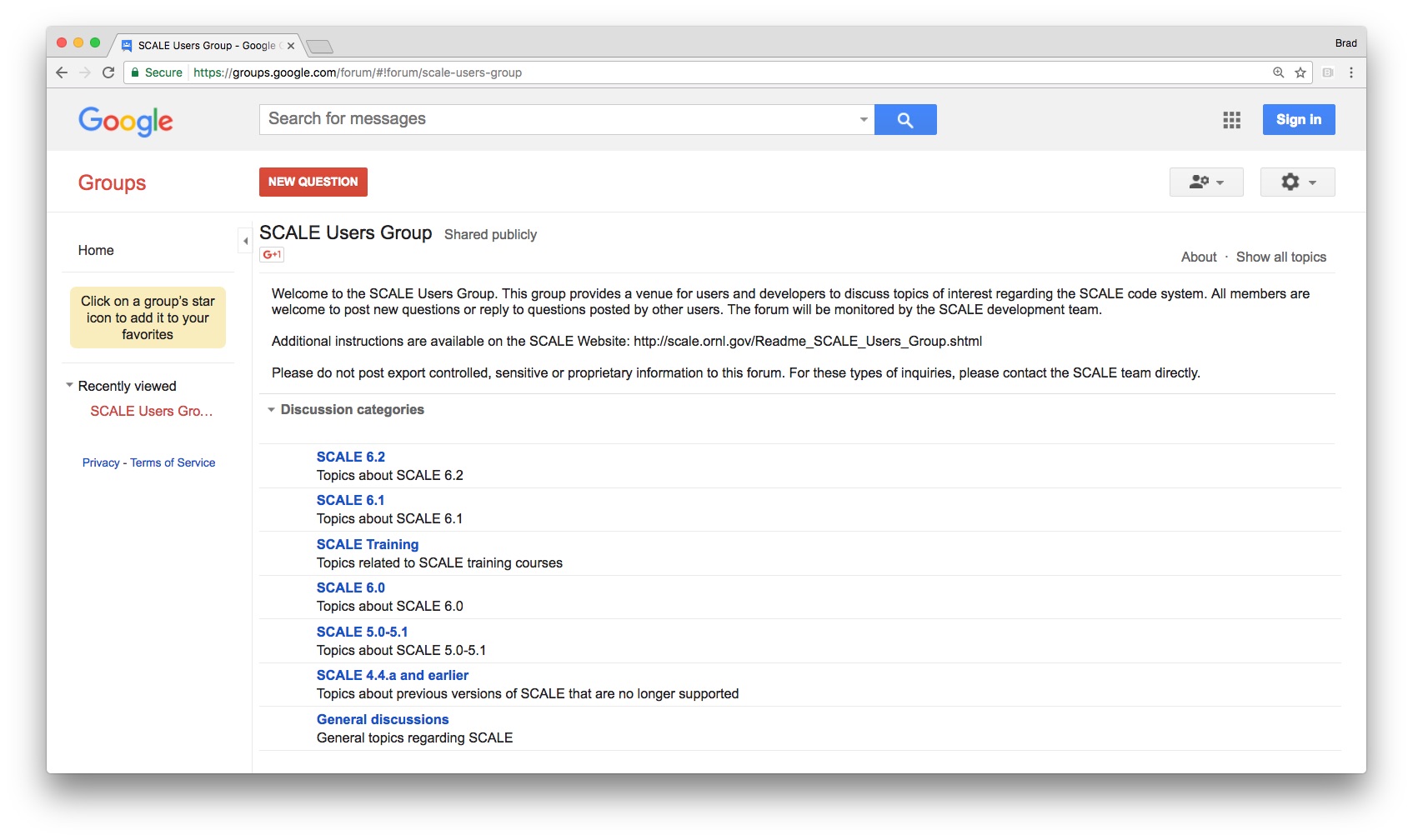Go back using the browser back arrow
The height and width of the screenshot is (840, 1413).
pos(62,72)
